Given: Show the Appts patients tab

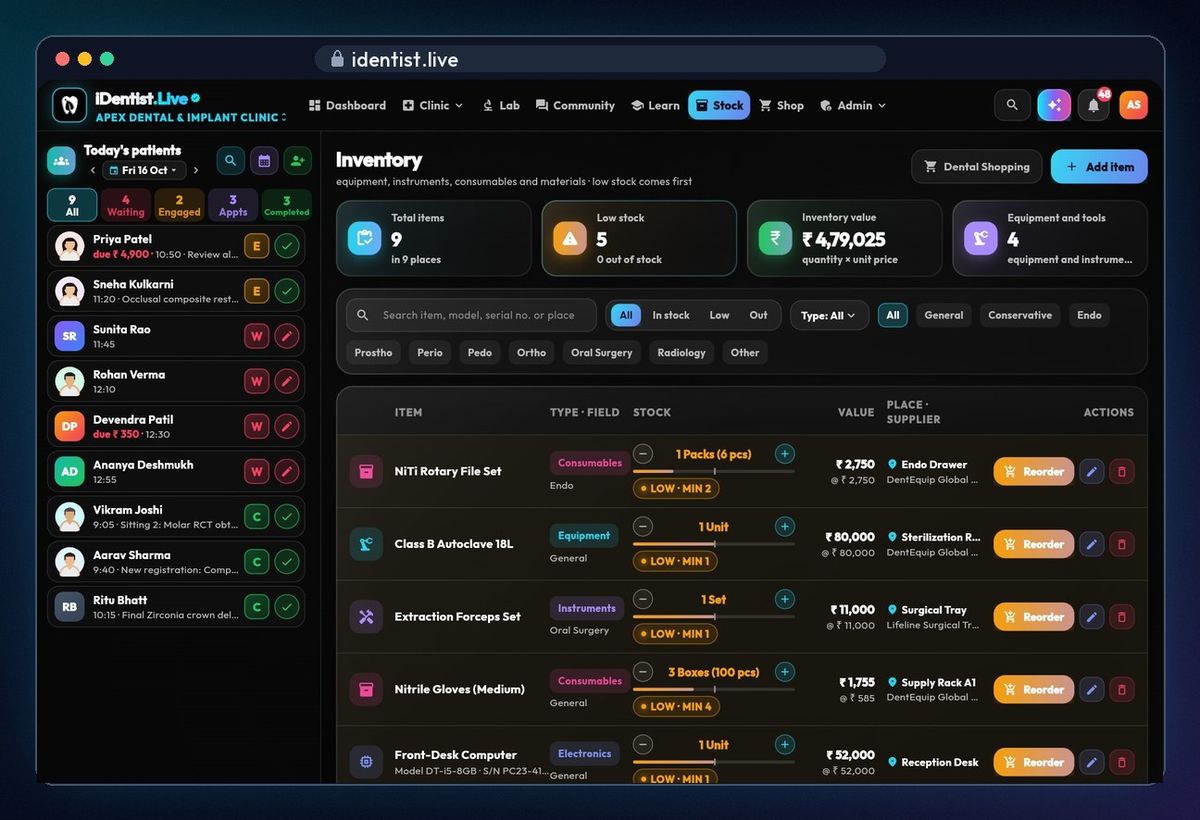Looking at the screenshot, I should (x=233, y=205).
